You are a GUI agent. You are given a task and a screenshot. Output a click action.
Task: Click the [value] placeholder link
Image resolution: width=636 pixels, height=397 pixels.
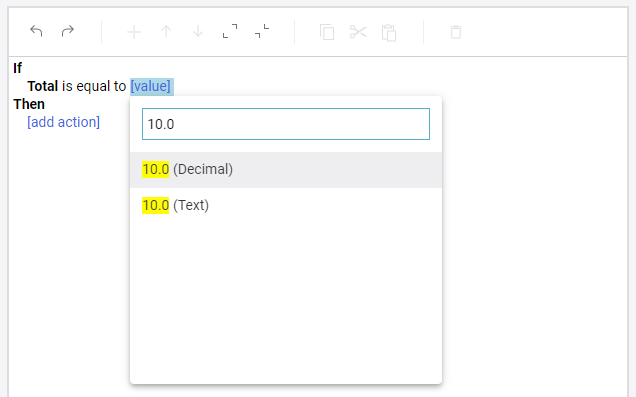(150, 86)
